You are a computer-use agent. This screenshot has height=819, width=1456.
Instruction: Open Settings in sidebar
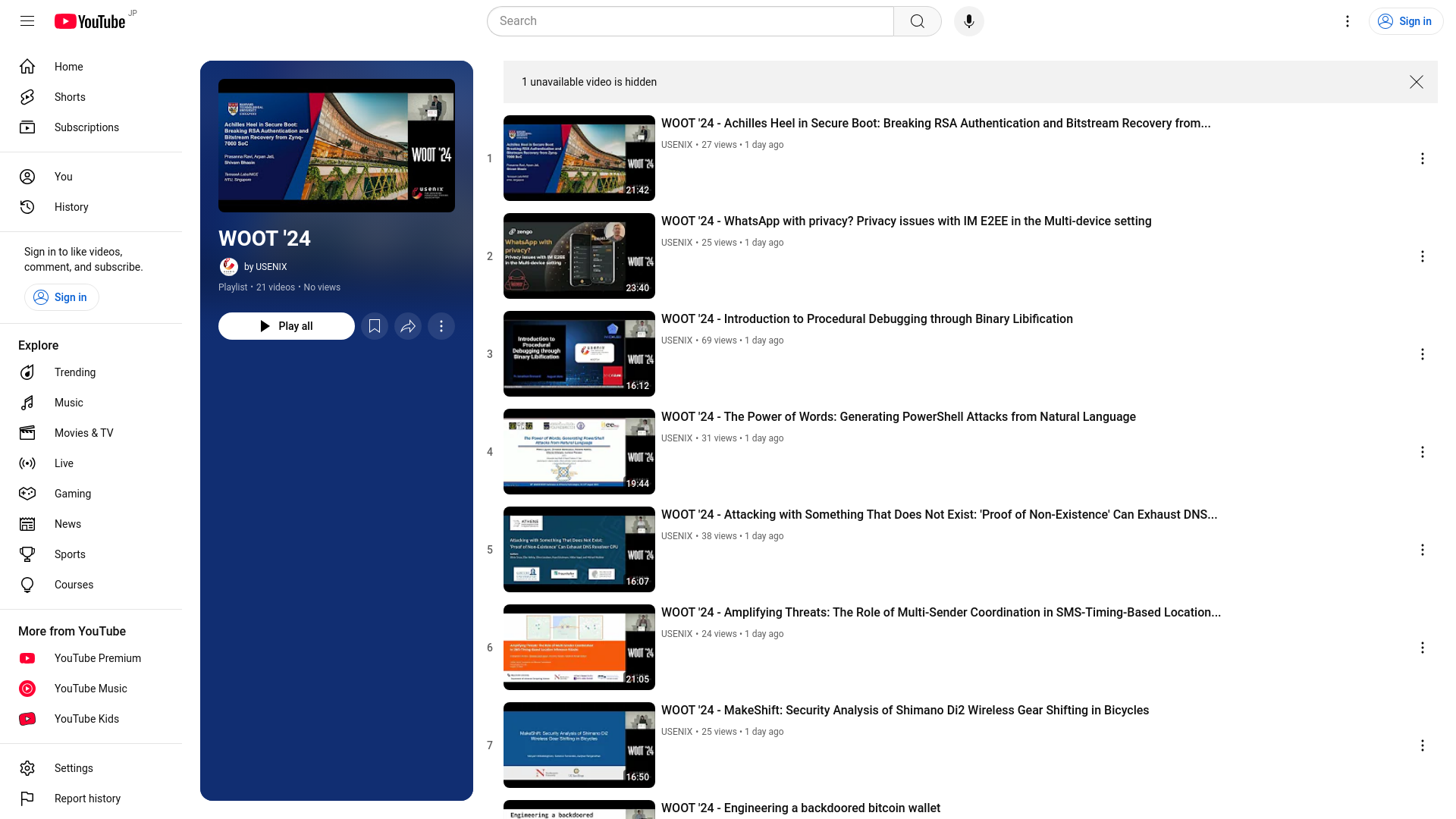pos(91,768)
